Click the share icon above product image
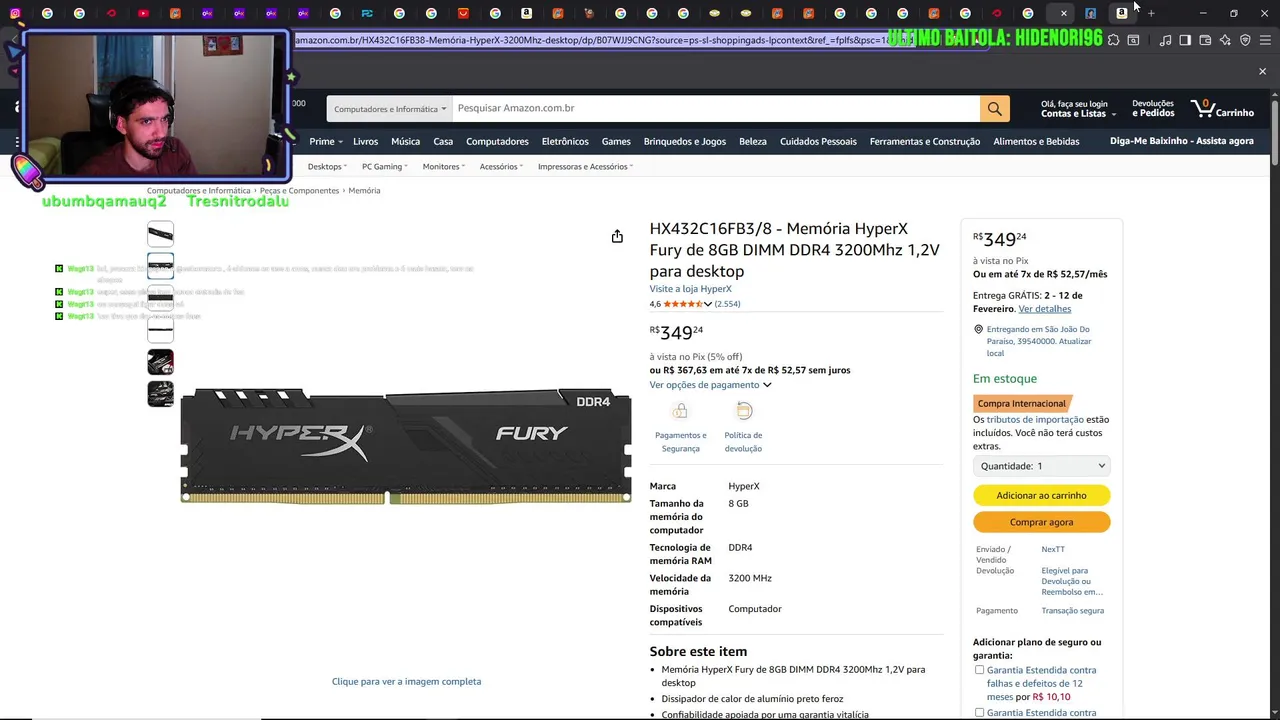 (x=617, y=236)
